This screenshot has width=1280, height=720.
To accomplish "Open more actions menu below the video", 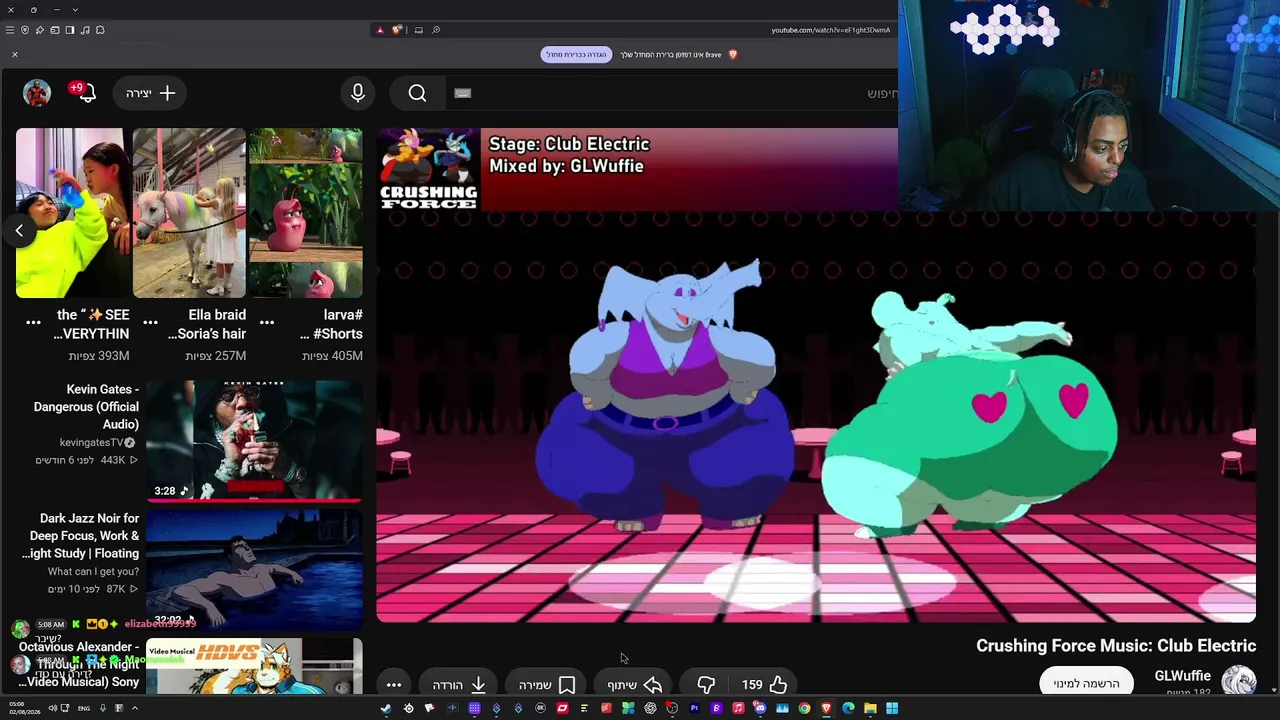I will (x=394, y=684).
